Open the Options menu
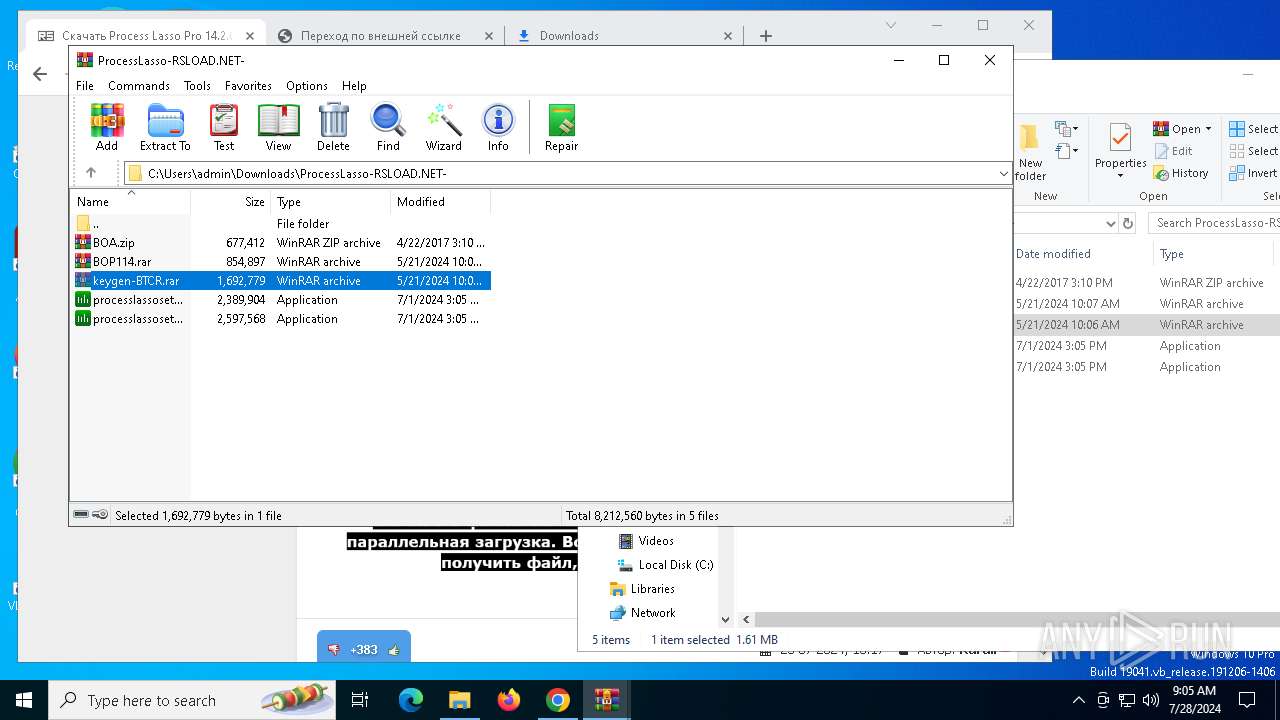 point(307,86)
